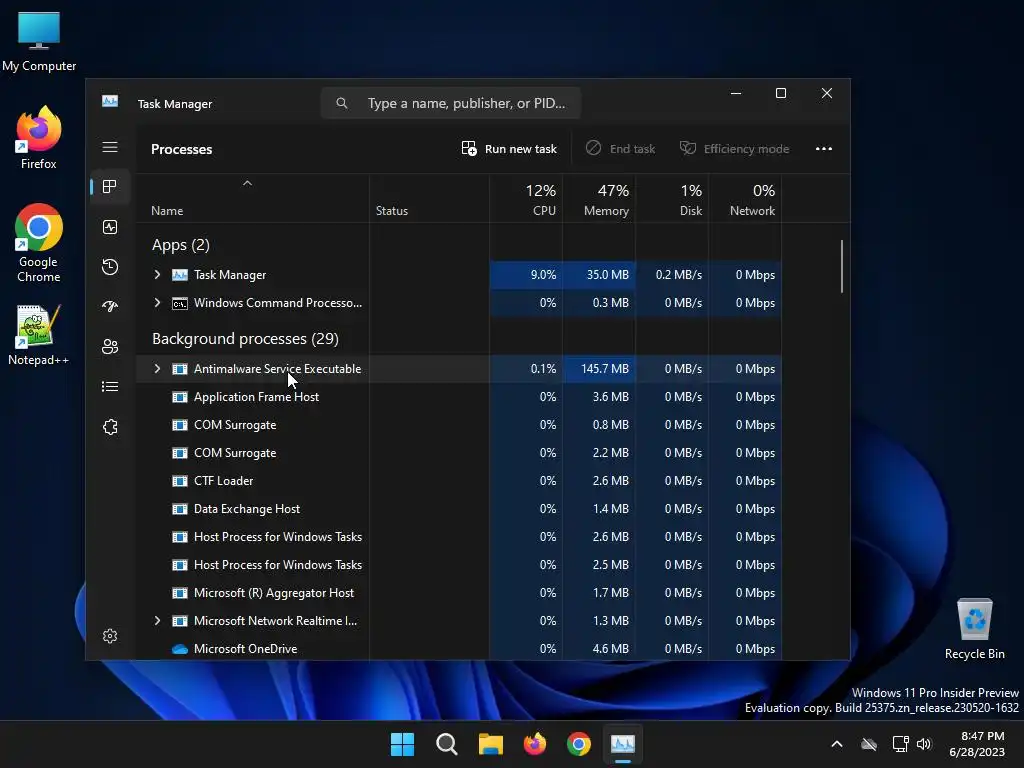Select the Processes page icon in sidebar

click(110, 187)
